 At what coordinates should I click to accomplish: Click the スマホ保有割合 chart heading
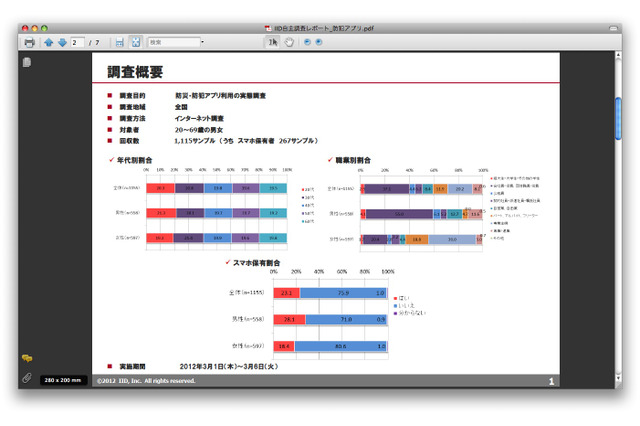tap(256, 263)
